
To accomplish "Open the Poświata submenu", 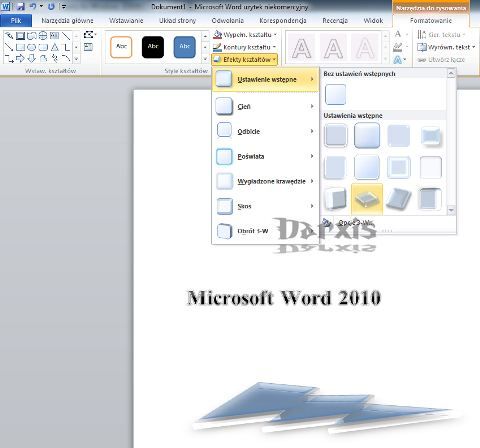I will click(265, 156).
